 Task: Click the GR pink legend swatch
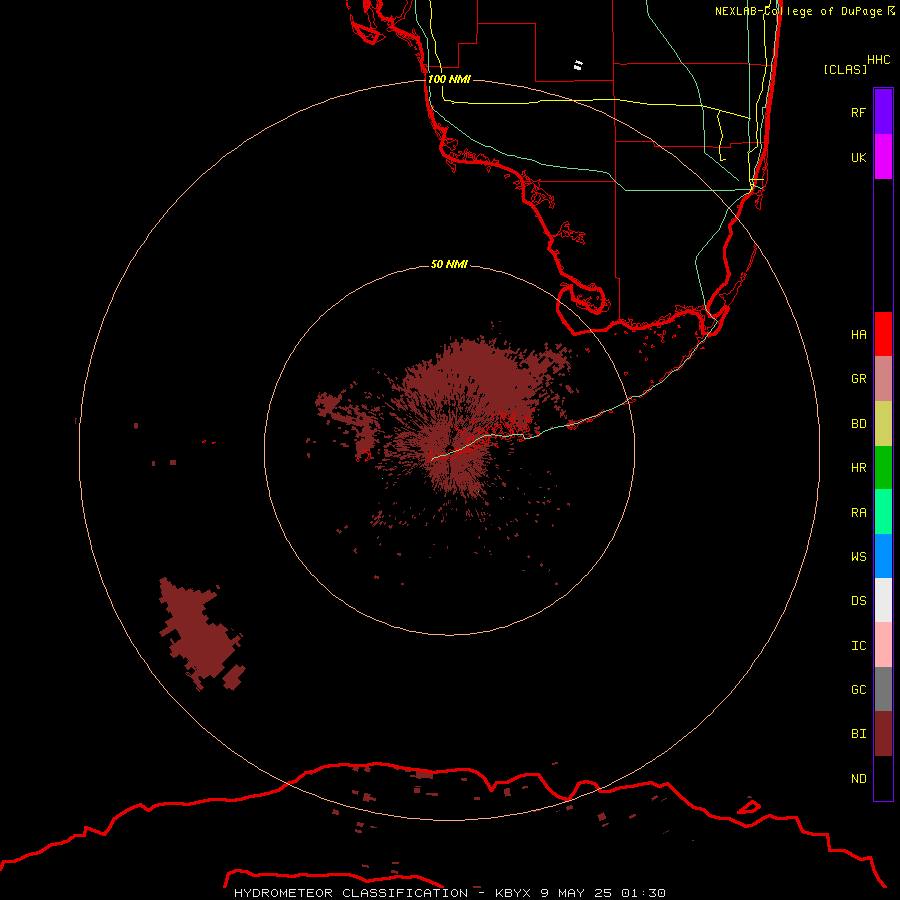883,379
